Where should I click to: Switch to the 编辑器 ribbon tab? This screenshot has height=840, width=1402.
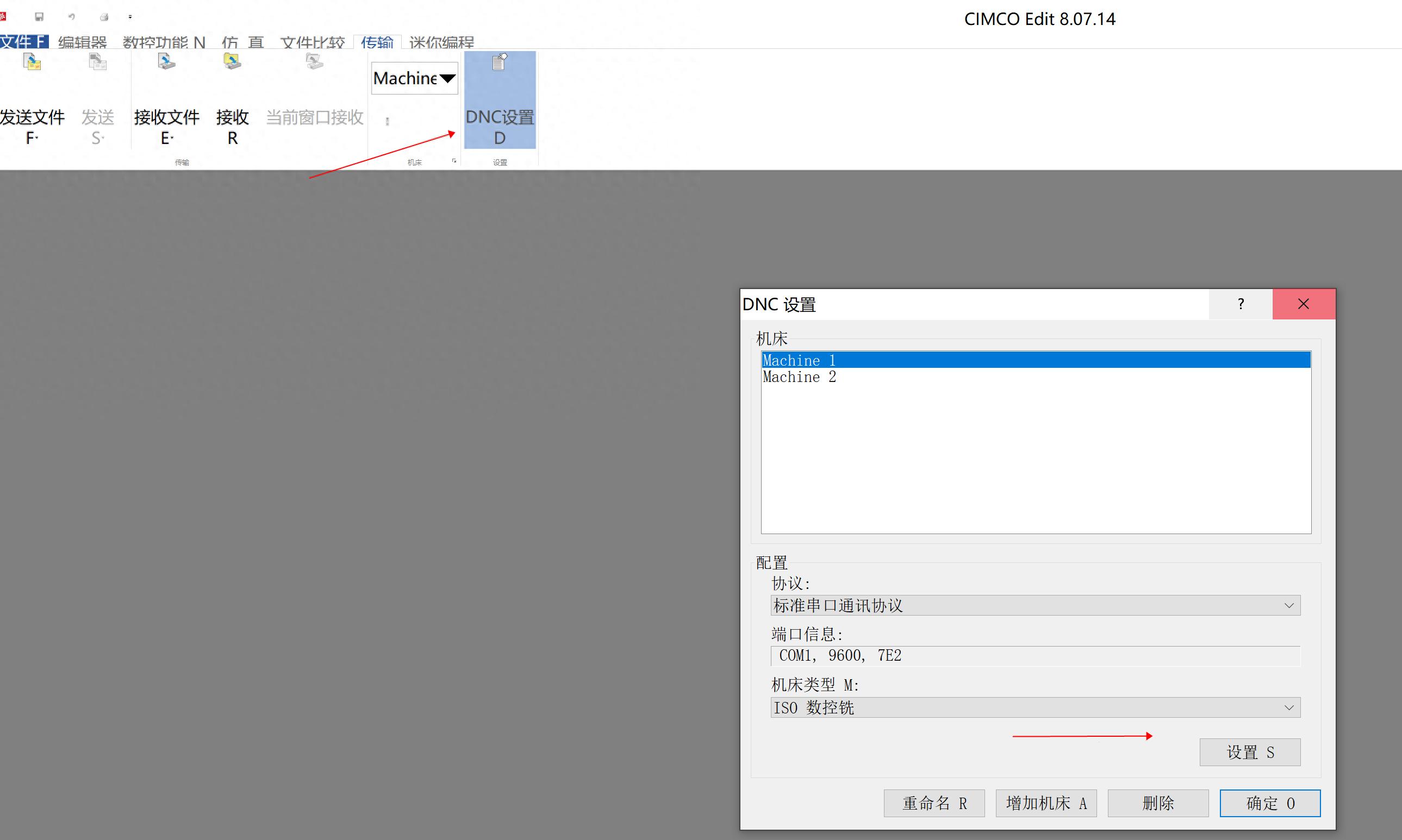point(83,42)
